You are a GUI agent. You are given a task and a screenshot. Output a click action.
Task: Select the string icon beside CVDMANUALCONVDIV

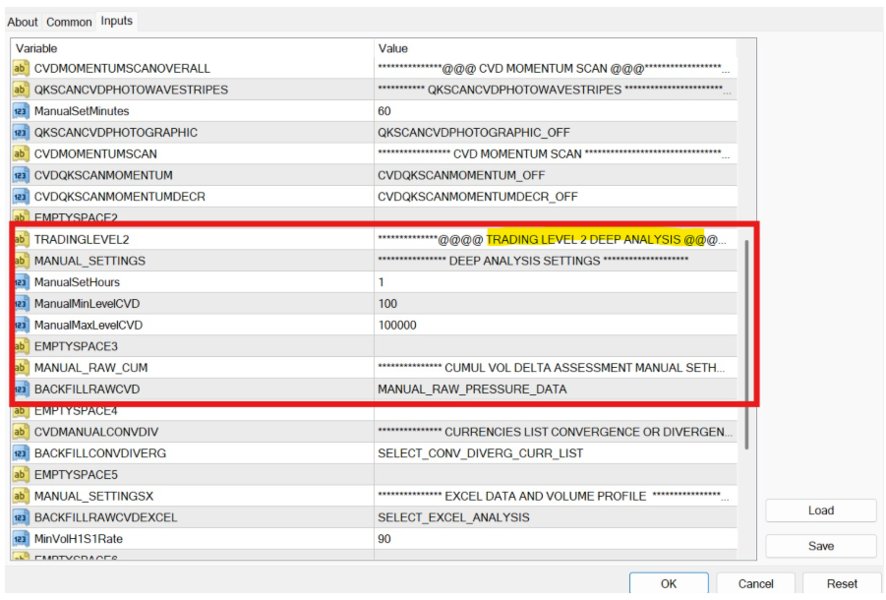point(20,432)
